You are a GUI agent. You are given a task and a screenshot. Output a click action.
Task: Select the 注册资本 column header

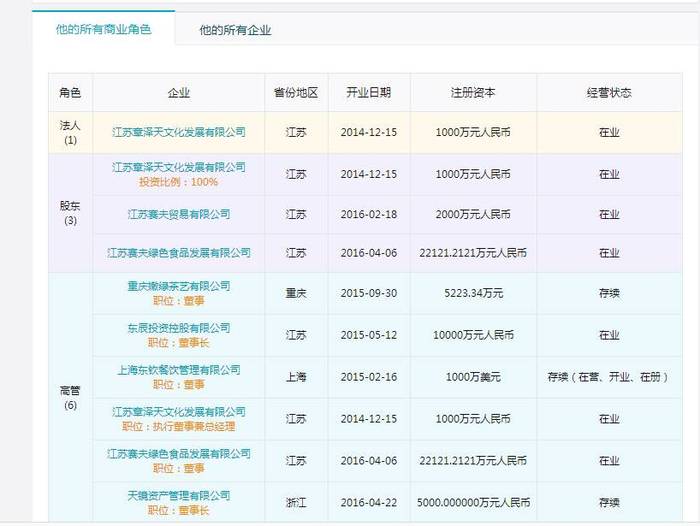tap(473, 92)
